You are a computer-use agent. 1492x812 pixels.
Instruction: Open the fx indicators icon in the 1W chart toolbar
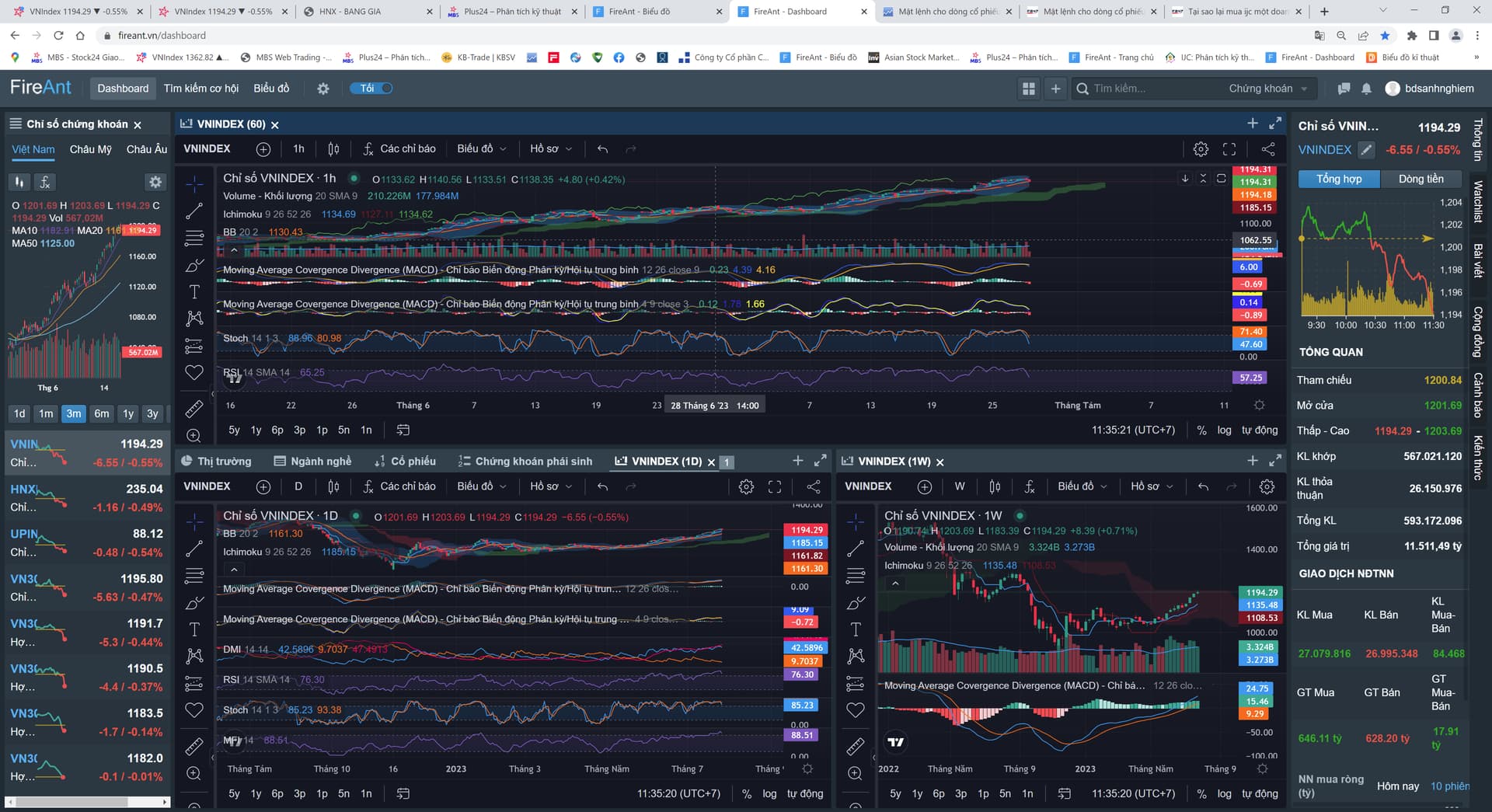[x=1030, y=486]
